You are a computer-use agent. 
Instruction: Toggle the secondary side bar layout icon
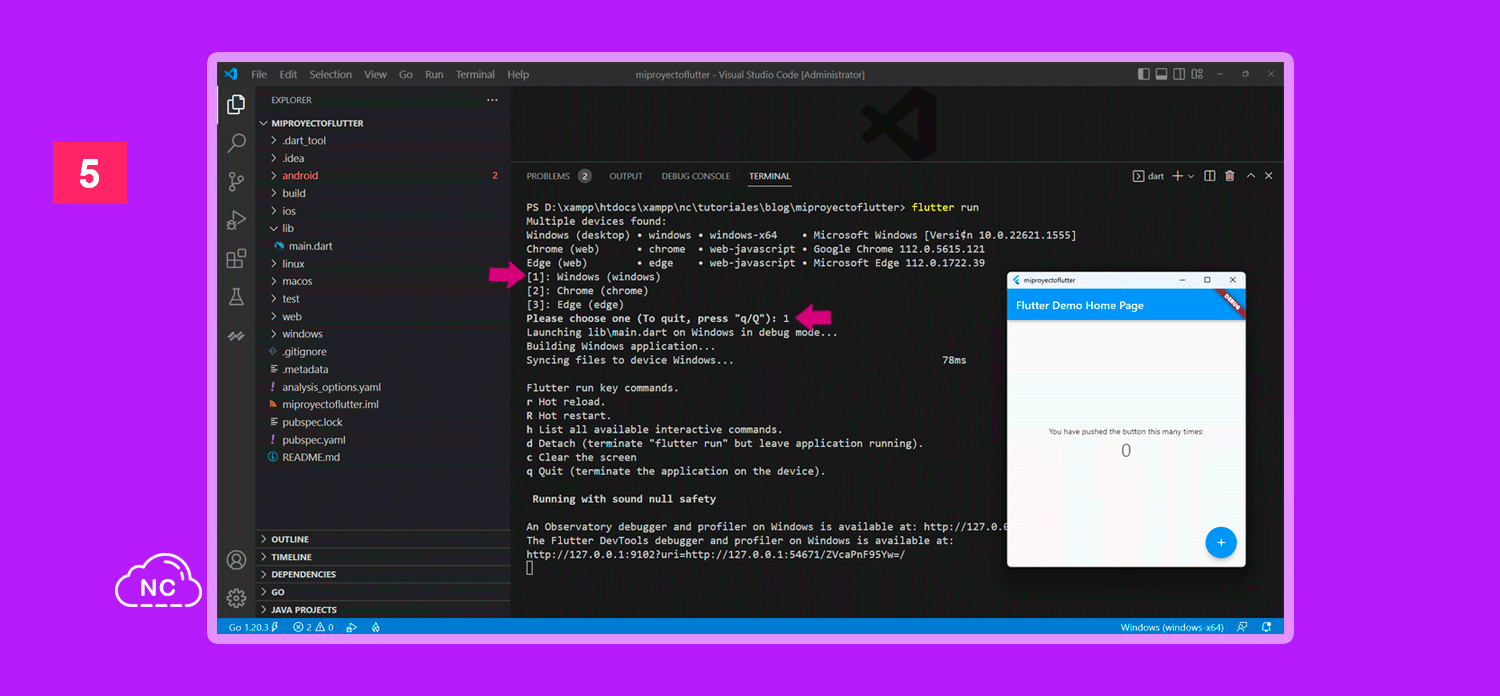click(1177, 74)
